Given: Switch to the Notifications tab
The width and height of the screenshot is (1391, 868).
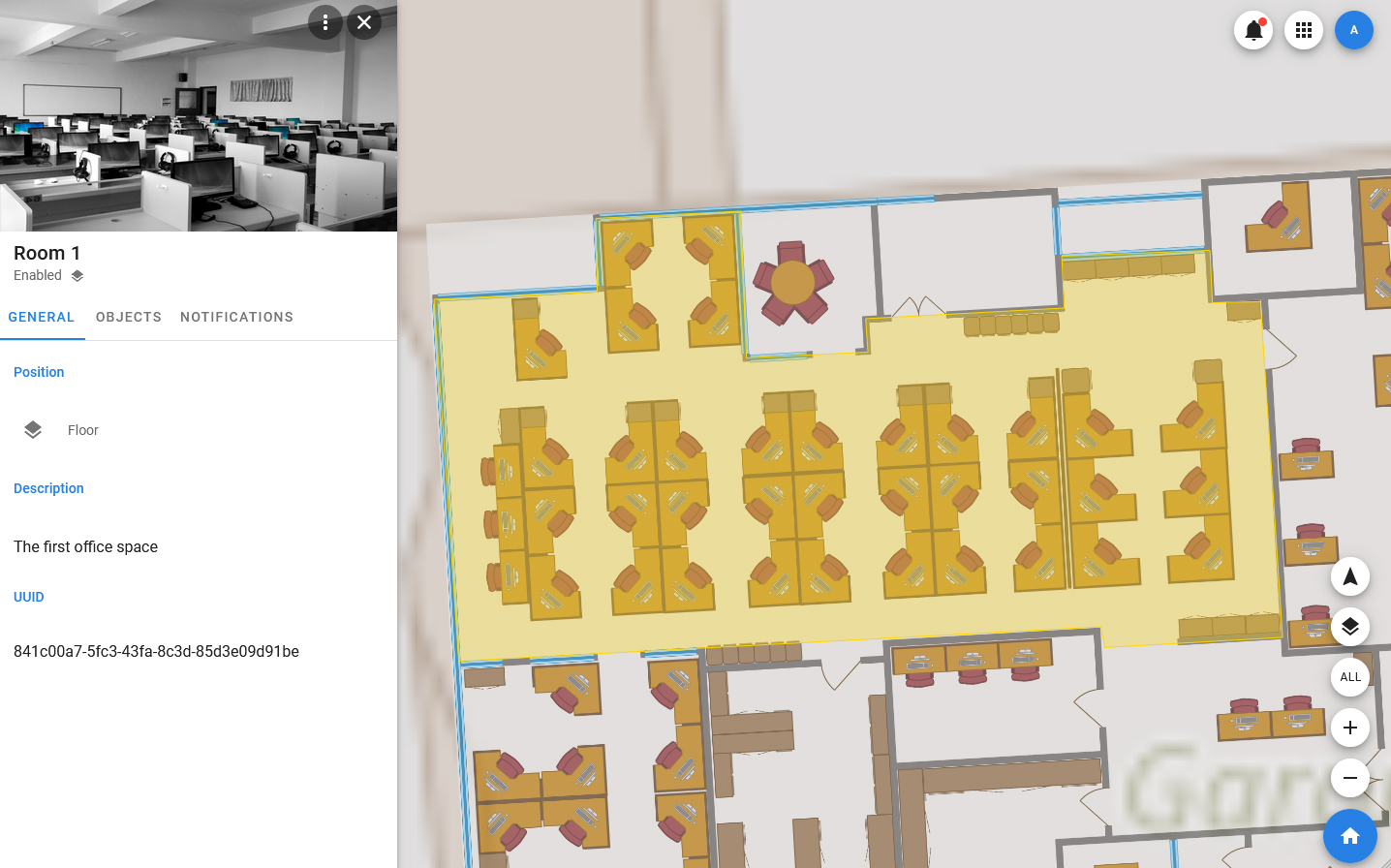Looking at the screenshot, I should 236,317.
